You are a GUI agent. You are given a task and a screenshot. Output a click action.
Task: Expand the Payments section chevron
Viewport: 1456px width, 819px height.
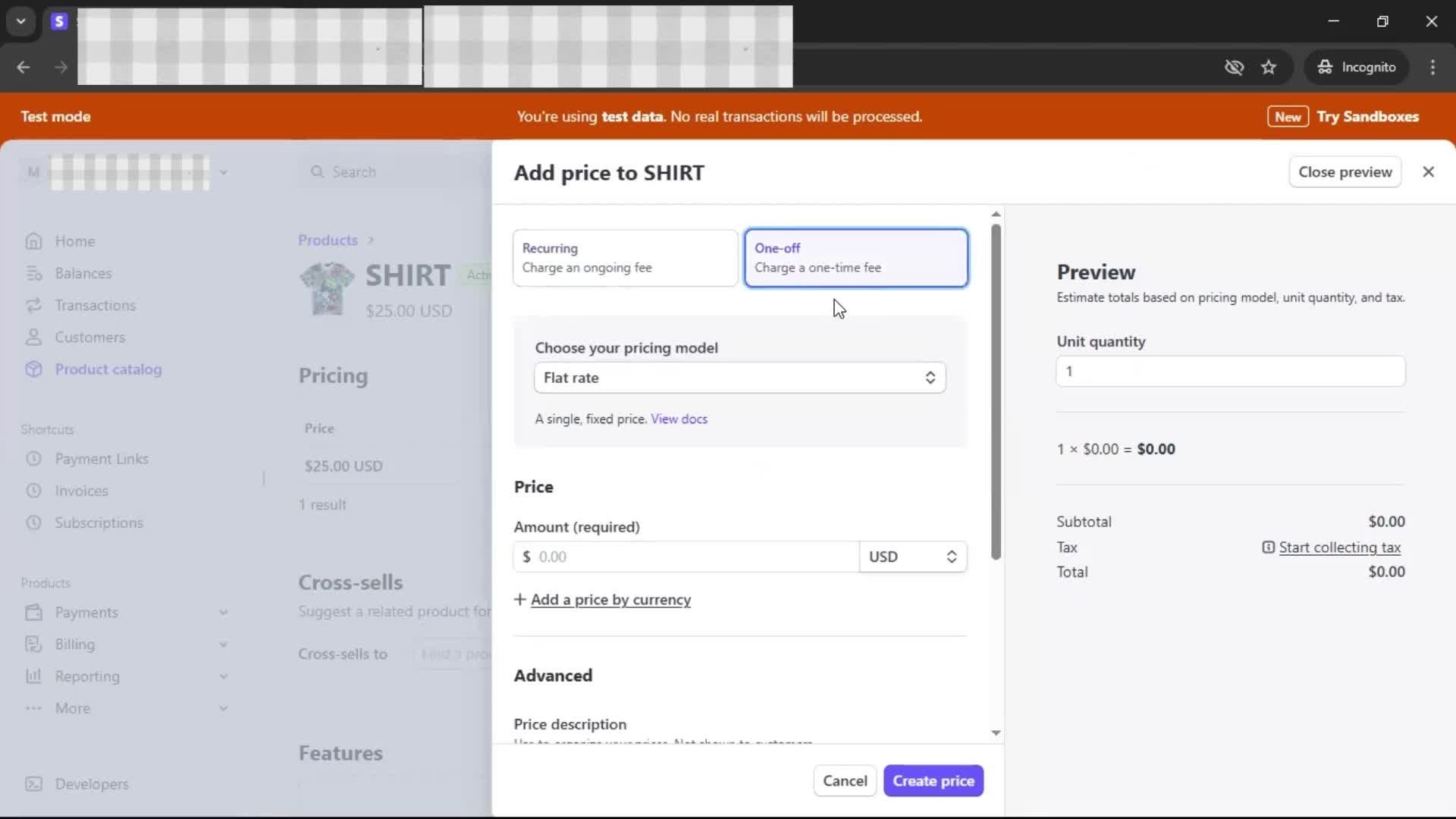pos(223,612)
